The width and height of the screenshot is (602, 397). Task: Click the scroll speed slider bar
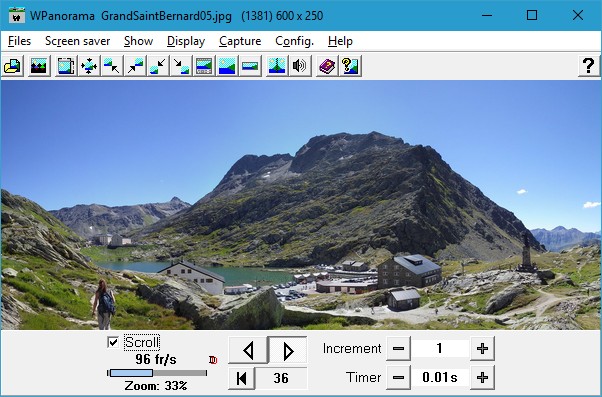[157, 373]
